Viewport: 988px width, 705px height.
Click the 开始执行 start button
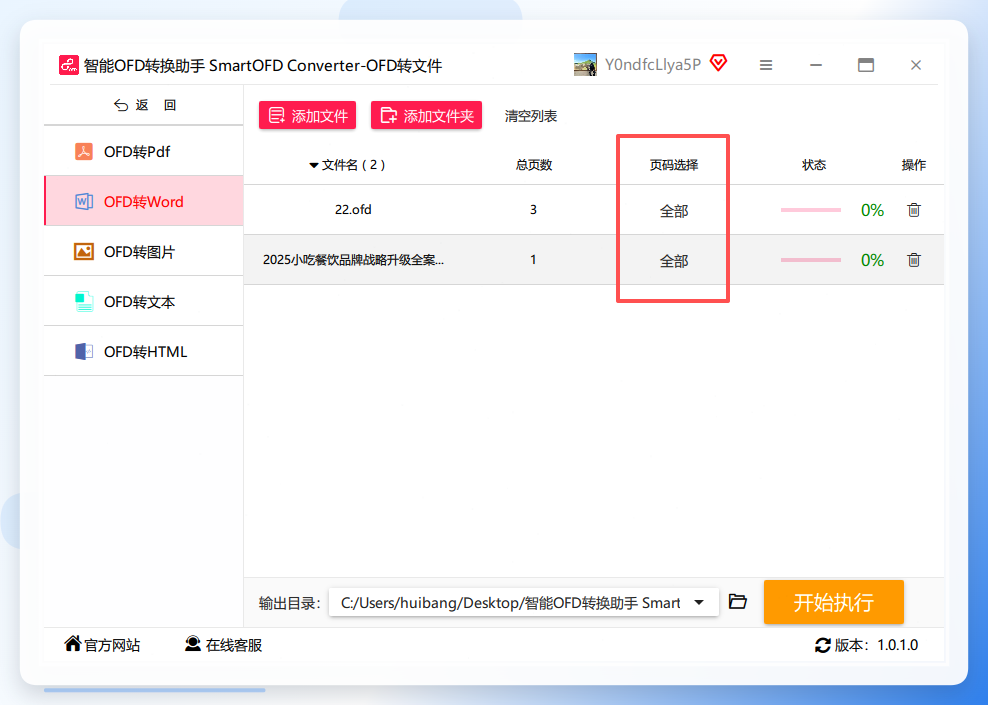tap(834, 602)
